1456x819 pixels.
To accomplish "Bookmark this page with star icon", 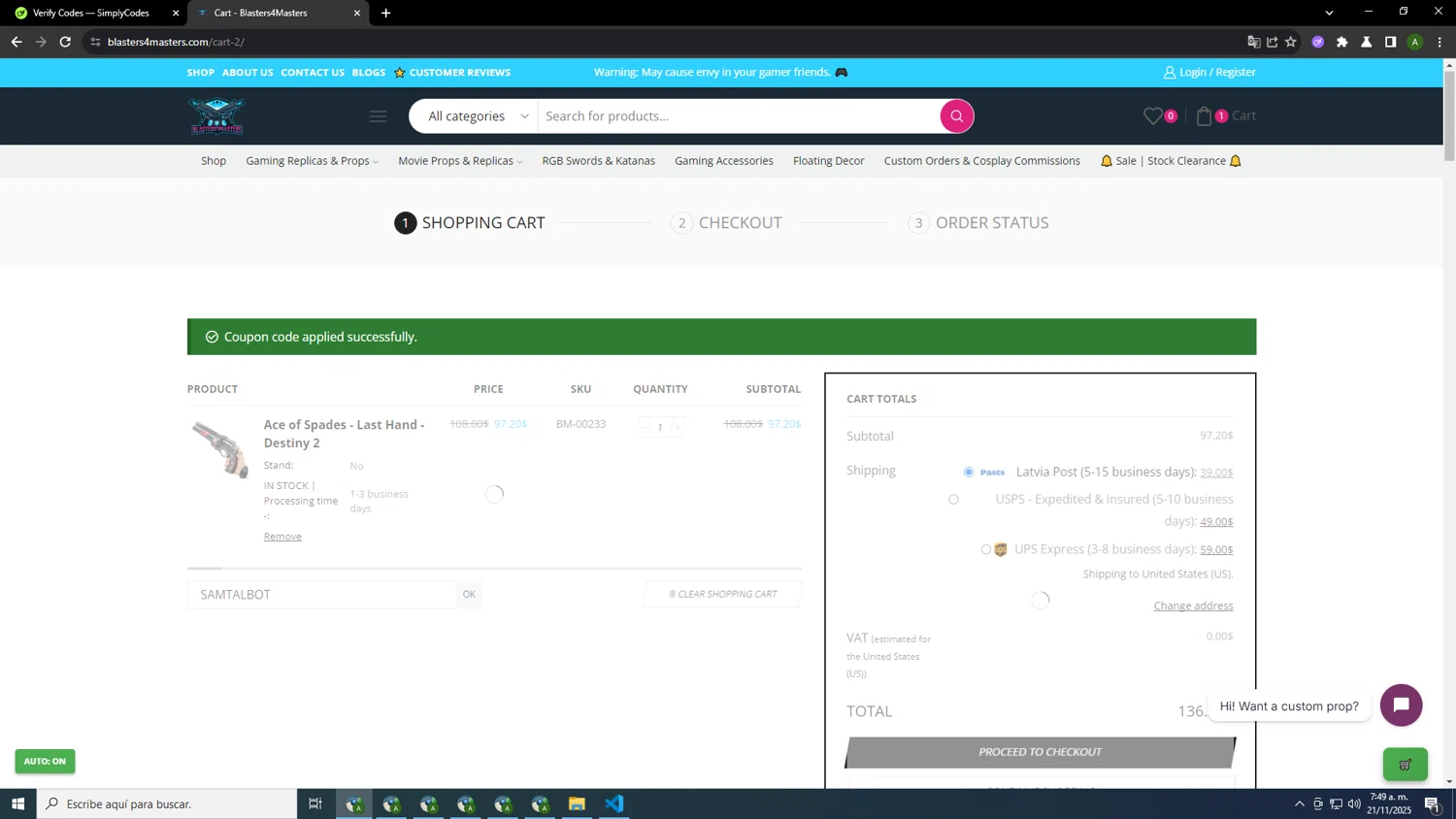I will click(1291, 42).
